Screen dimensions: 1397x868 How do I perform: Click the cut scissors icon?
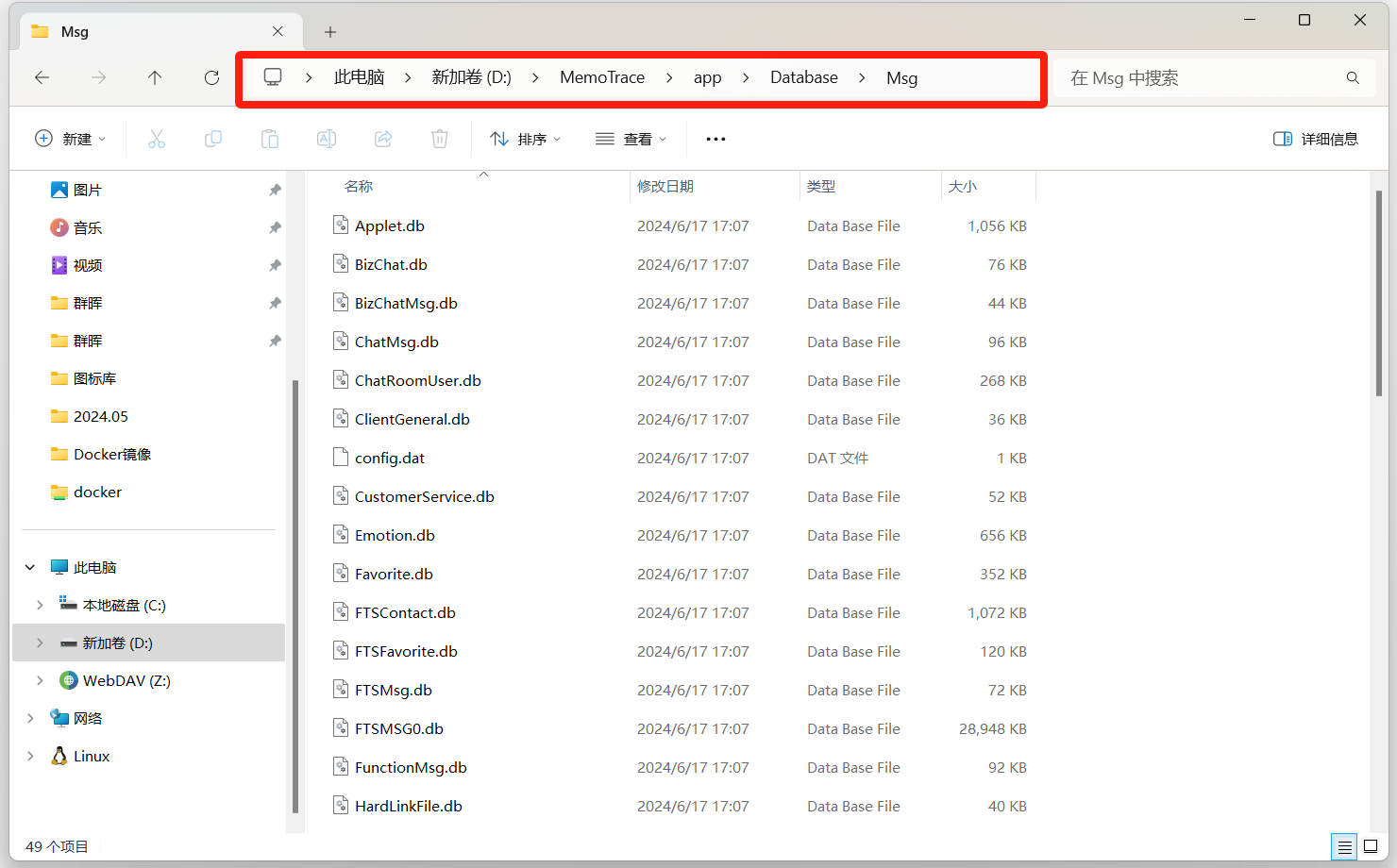tap(157, 140)
